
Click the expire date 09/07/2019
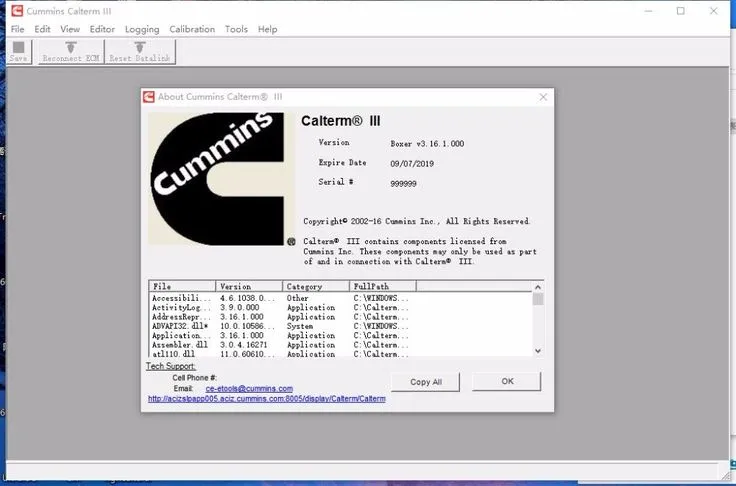pos(412,164)
